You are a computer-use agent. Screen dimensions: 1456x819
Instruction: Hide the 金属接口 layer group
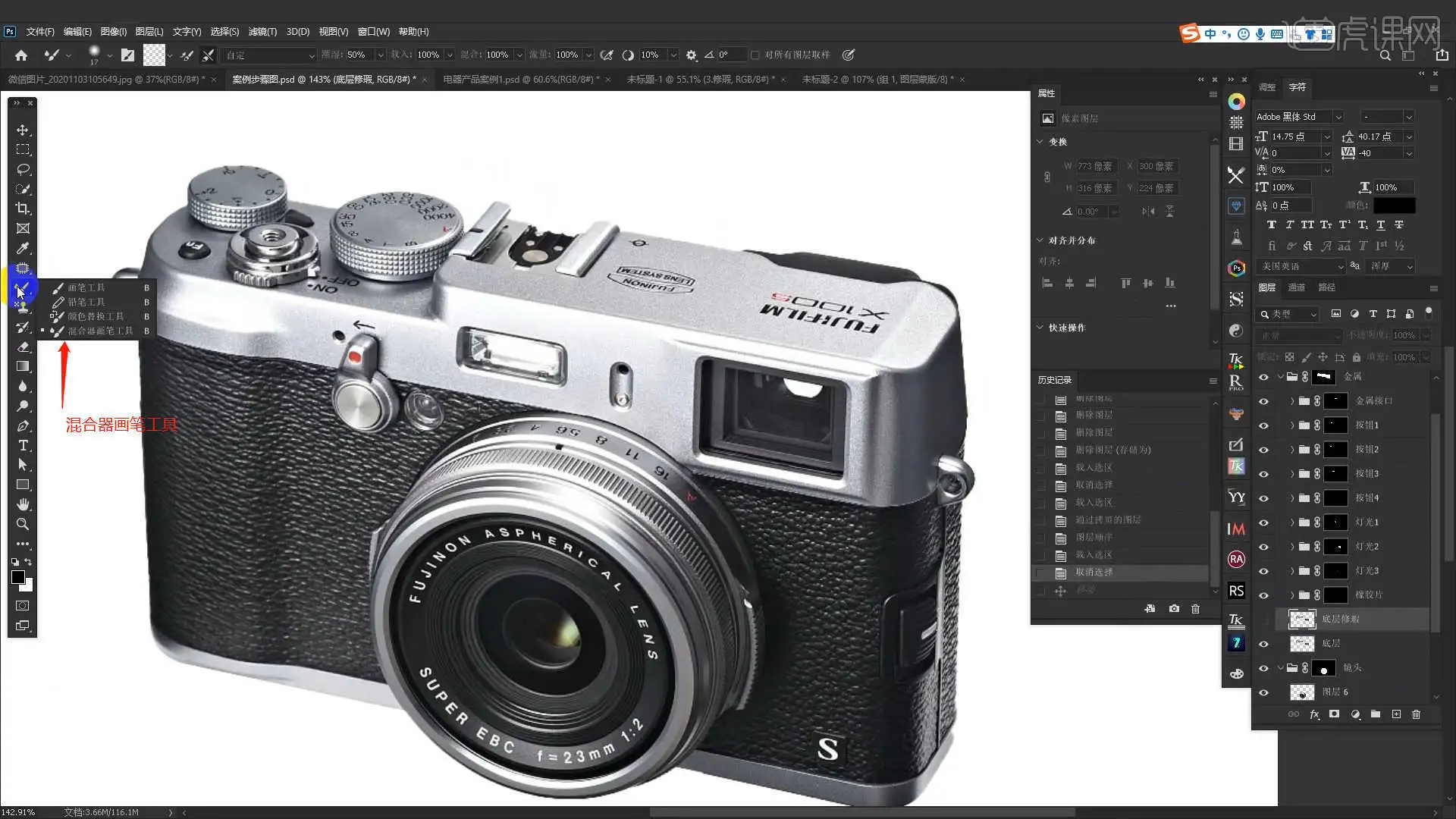[x=1263, y=401]
